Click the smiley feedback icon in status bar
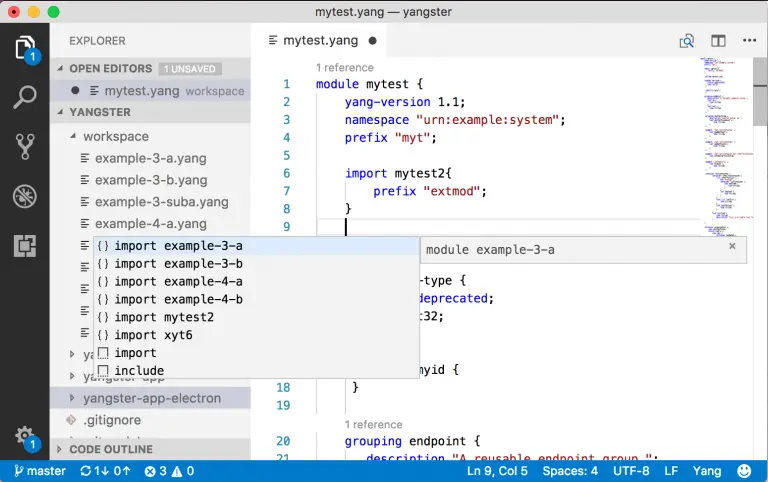Image resolution: width=768 pixels, height=482 pixels. point(744,471)
